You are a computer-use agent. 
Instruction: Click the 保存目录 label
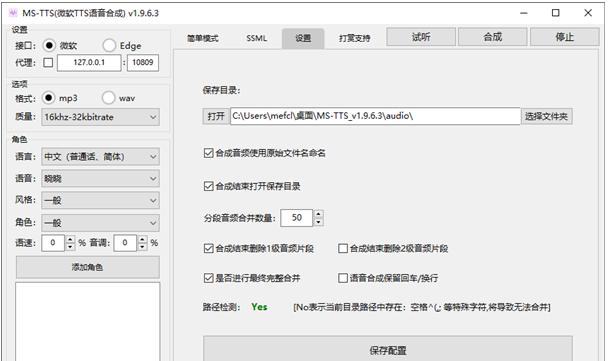tap(221, 90)
